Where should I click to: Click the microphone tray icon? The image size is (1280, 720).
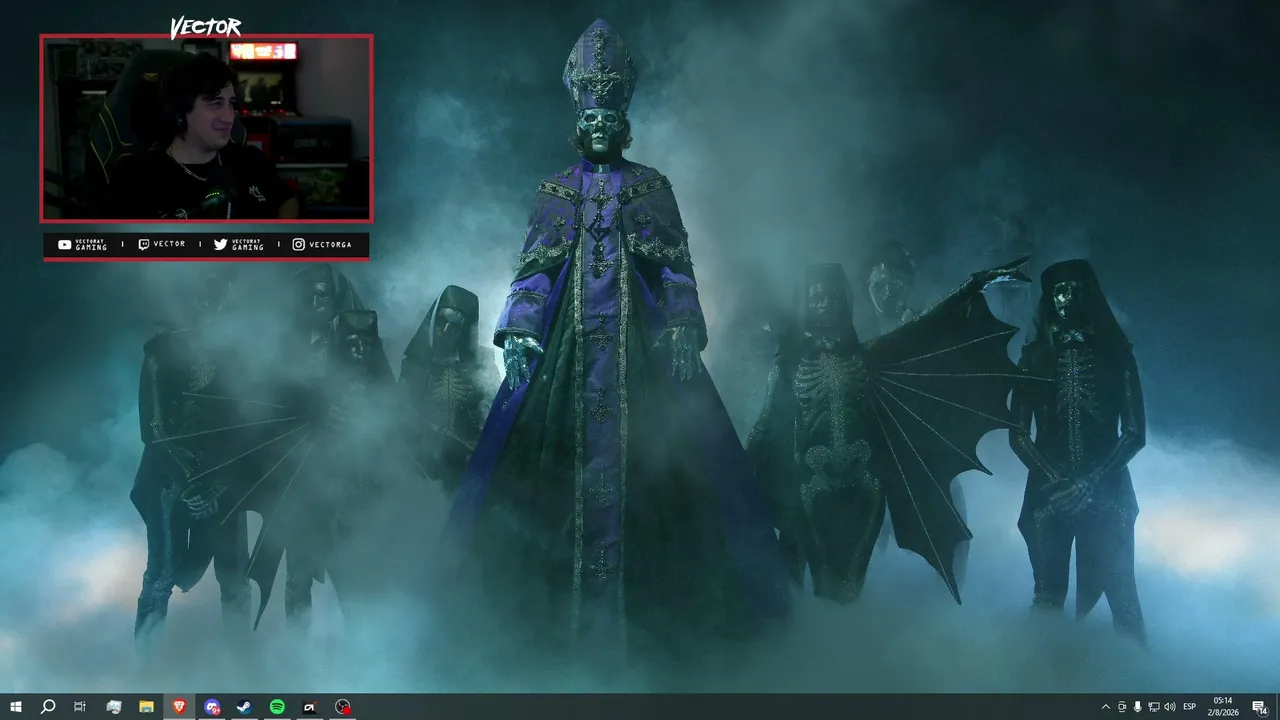[1138, 707]
